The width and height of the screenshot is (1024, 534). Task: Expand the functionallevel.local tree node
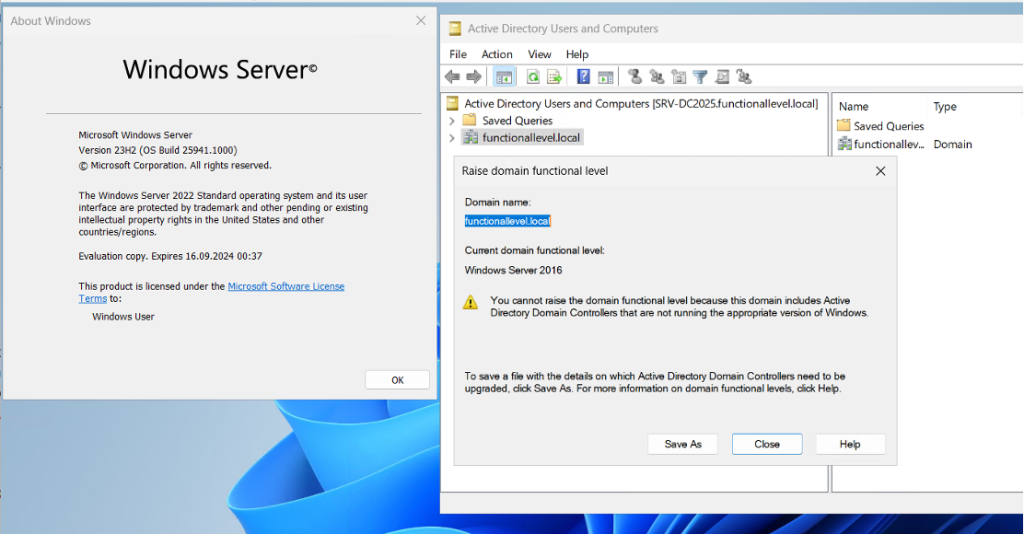[x=451, y=138]
